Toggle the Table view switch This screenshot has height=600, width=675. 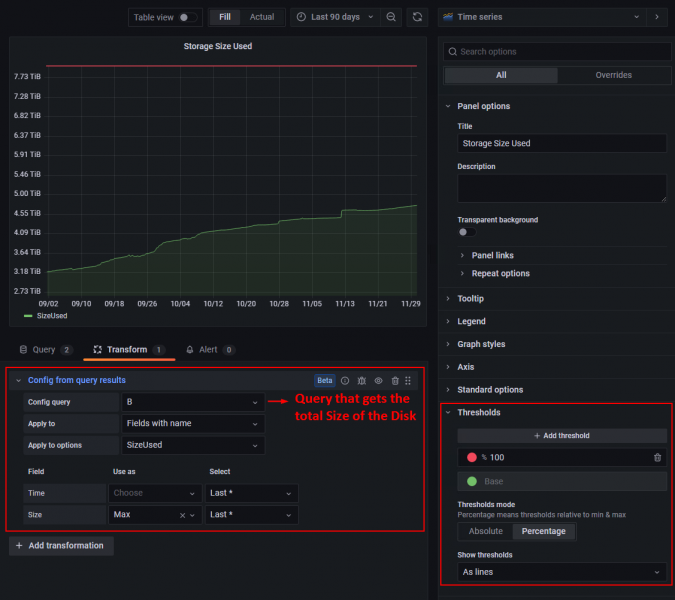coord(187,17)
